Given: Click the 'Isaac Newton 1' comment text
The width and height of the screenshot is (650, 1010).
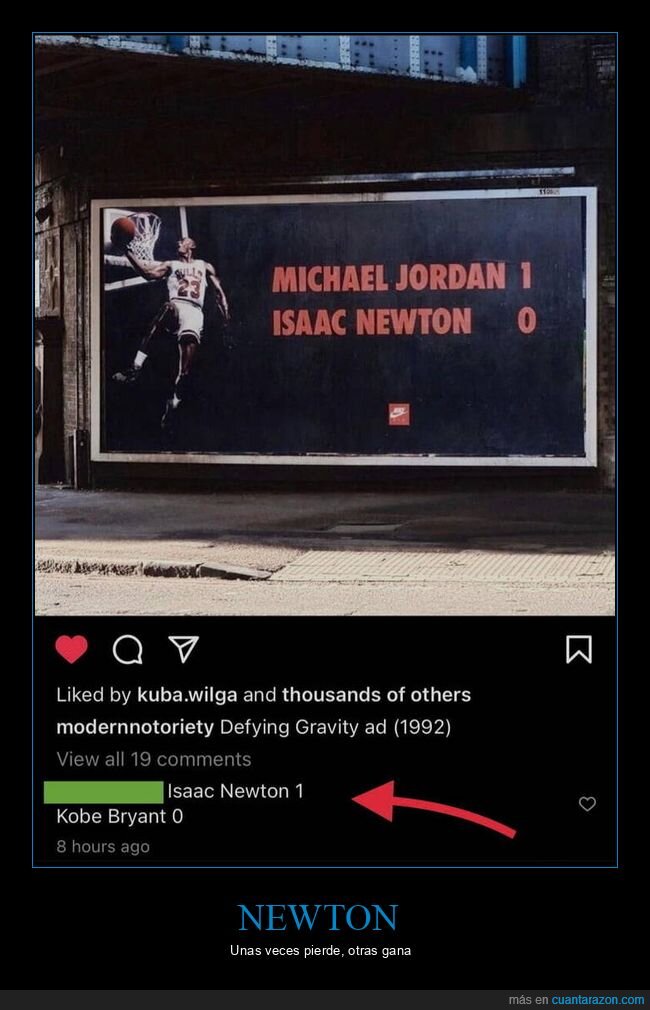Looking at the screenshot, I should (x=235, y=791).
